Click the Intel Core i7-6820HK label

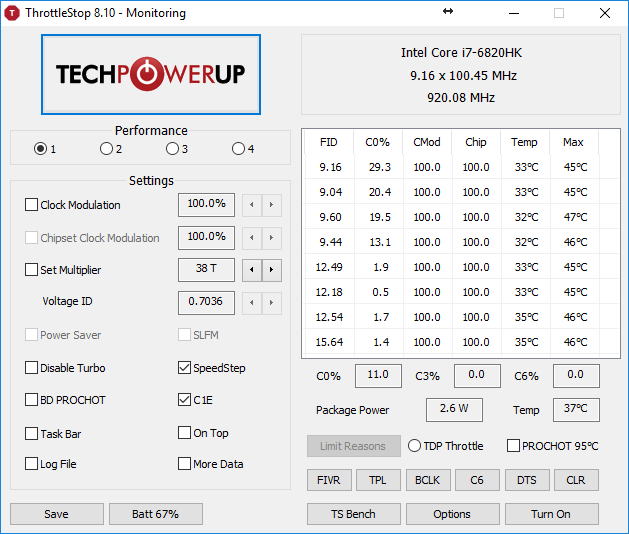[x=461, y=53]
